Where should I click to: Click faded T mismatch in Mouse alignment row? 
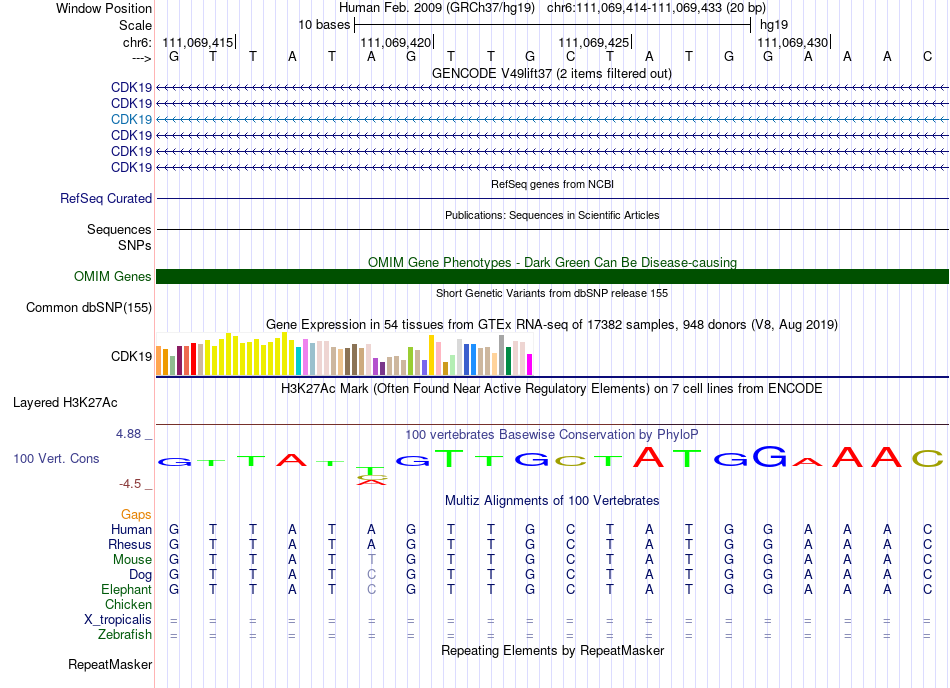point(371,560)
